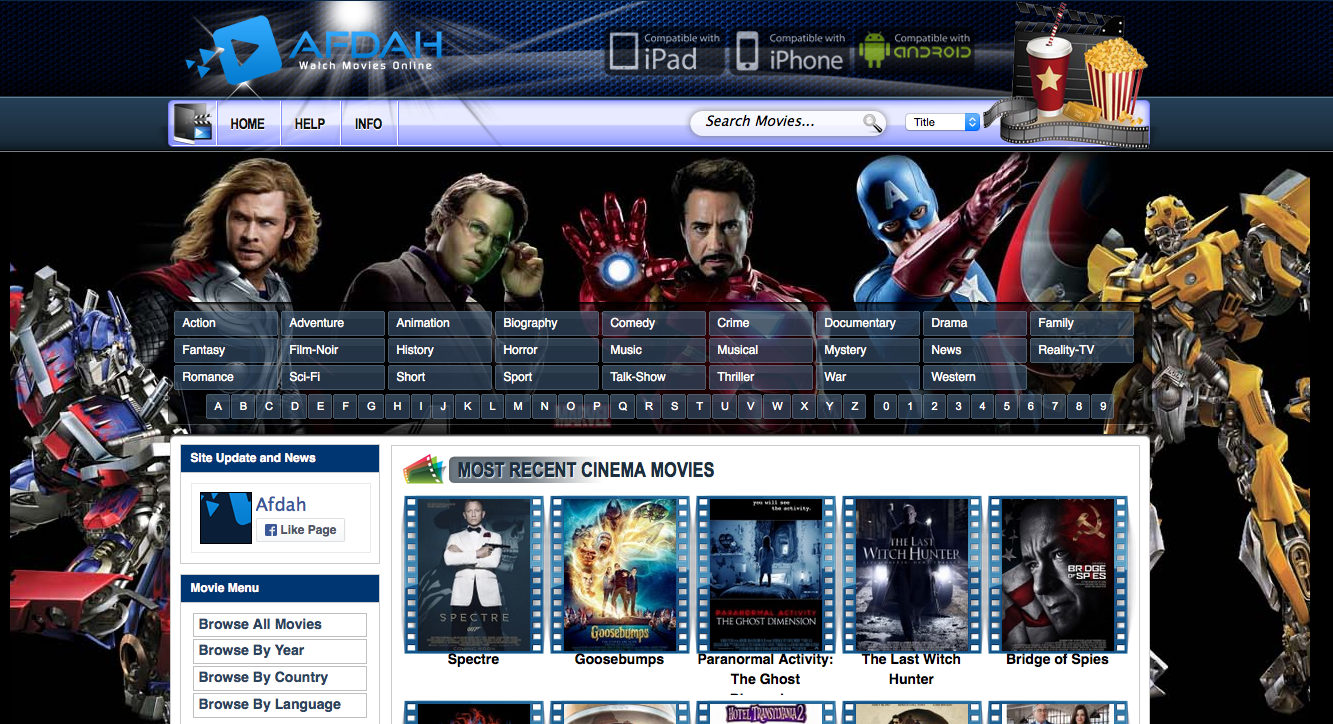Click the Android compatibility icon
Image resolution: width=1333 pixels, height=724 pixels.
click(916, 50)
